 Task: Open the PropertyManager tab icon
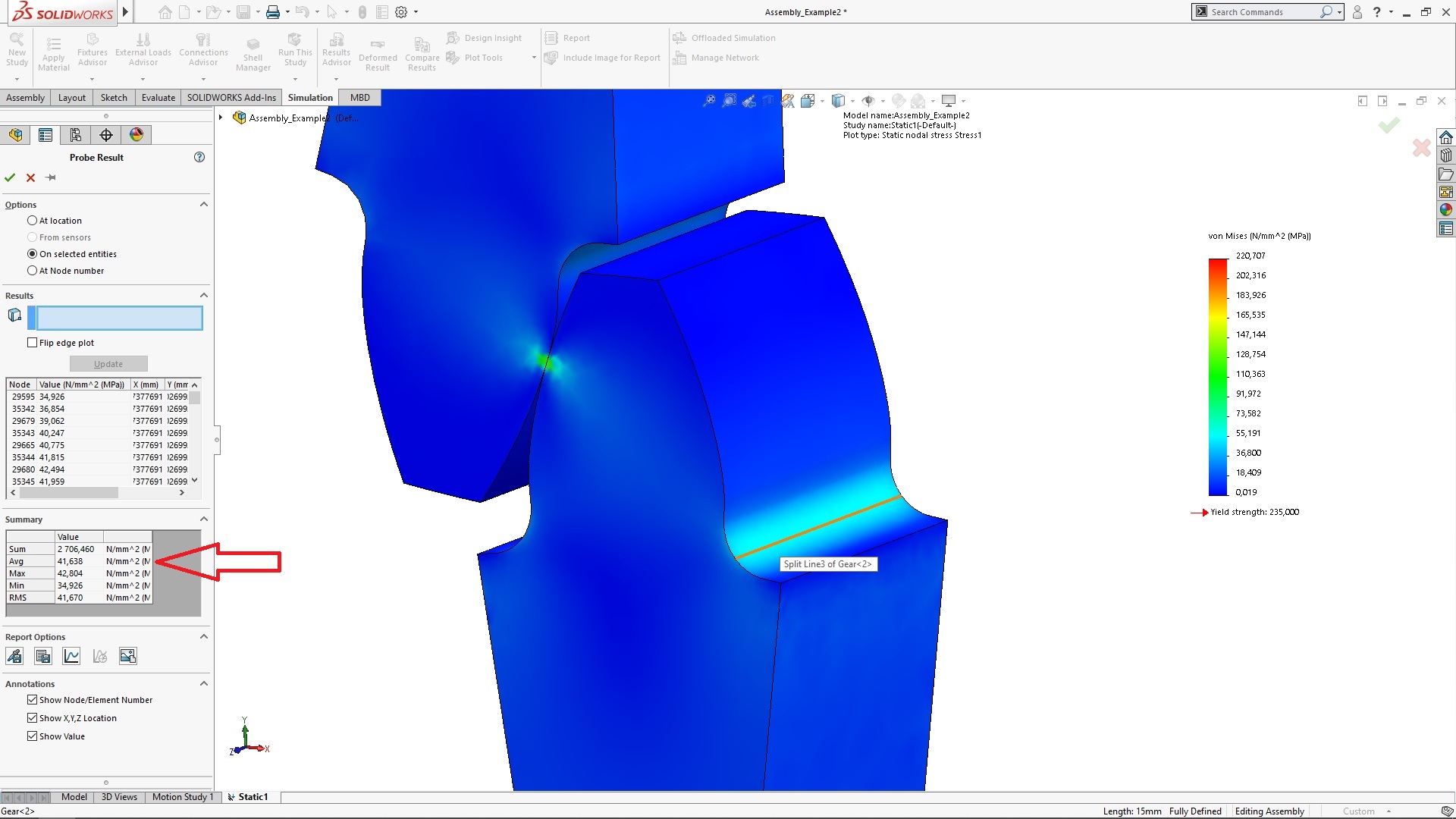pyautogui.click(x=45, y=135)
